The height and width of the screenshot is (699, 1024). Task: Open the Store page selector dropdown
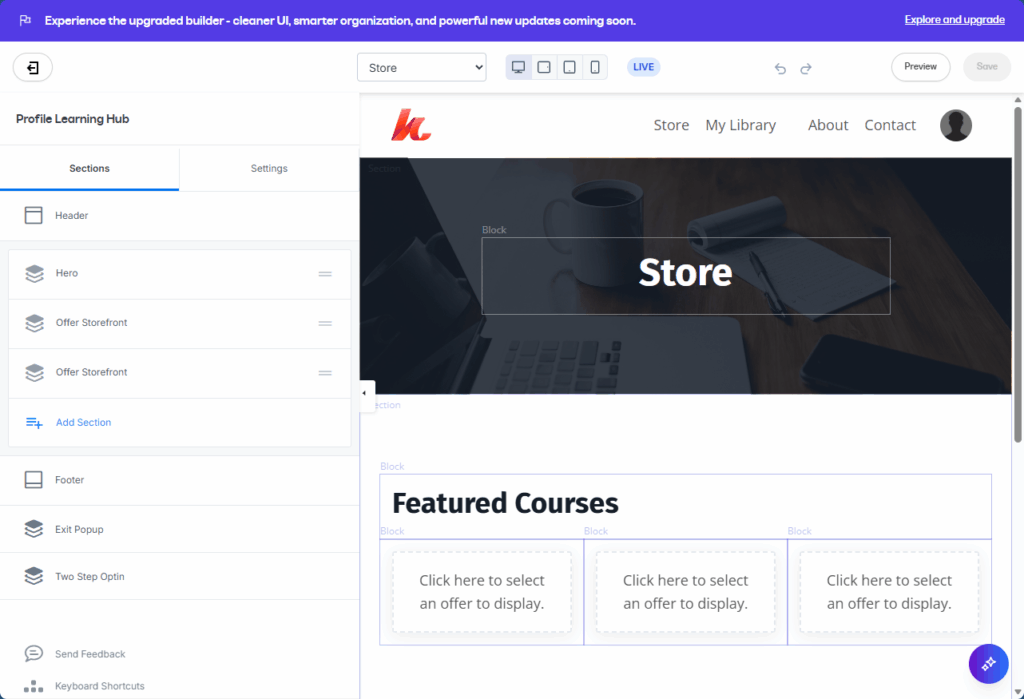point(421,67)
